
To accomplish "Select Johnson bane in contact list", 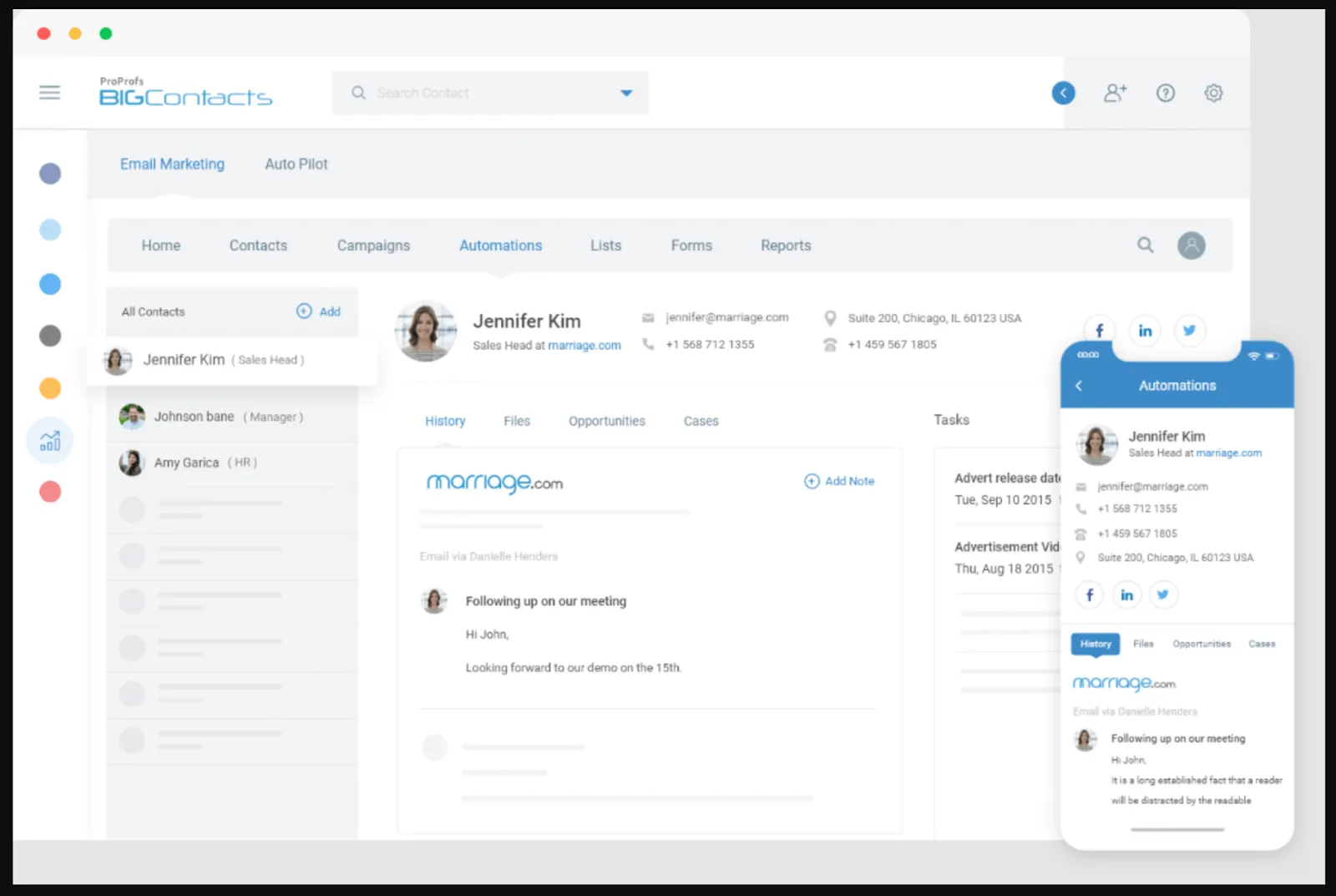I will 194,417.
